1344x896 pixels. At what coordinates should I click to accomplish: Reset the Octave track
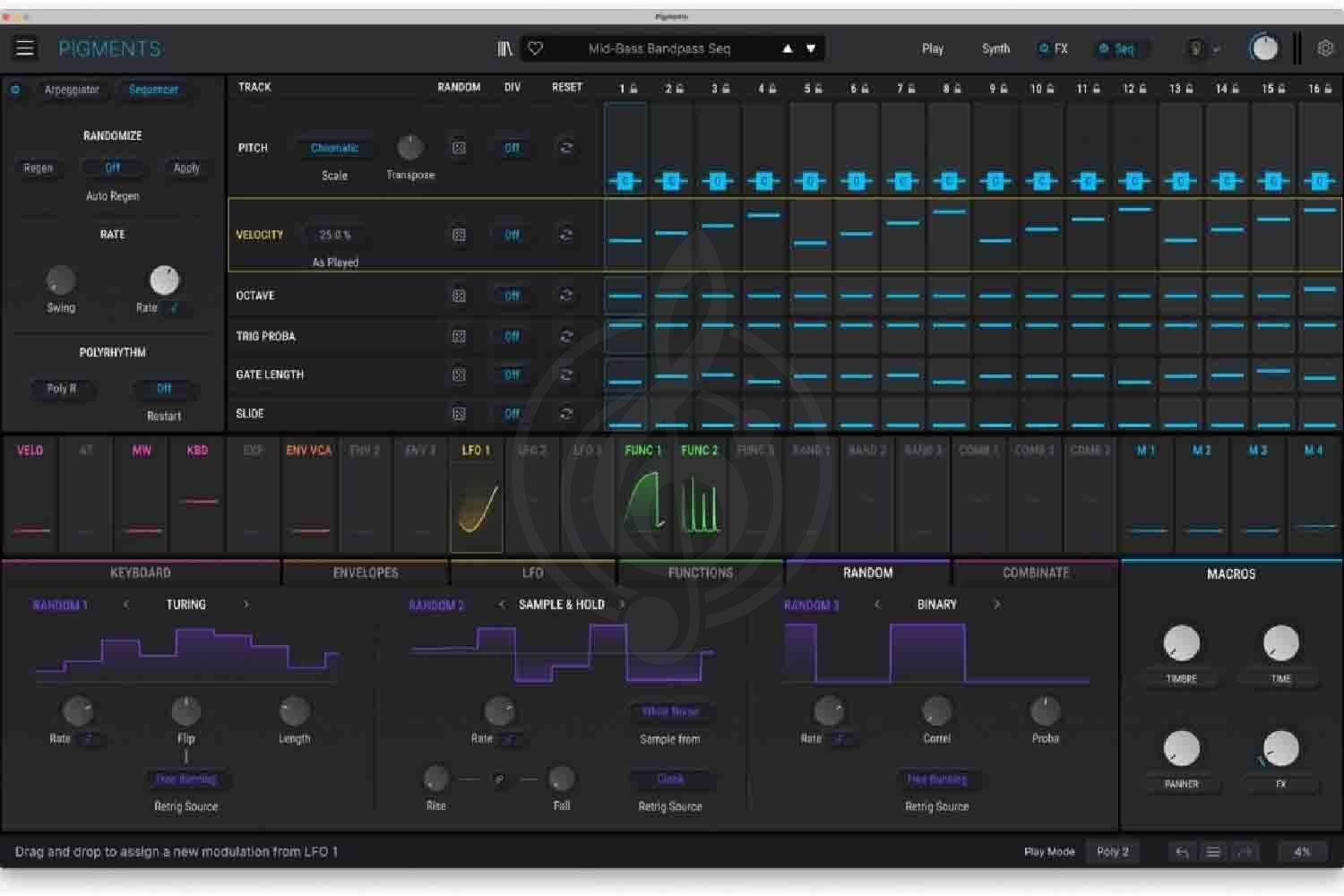(x=566, y=296)
